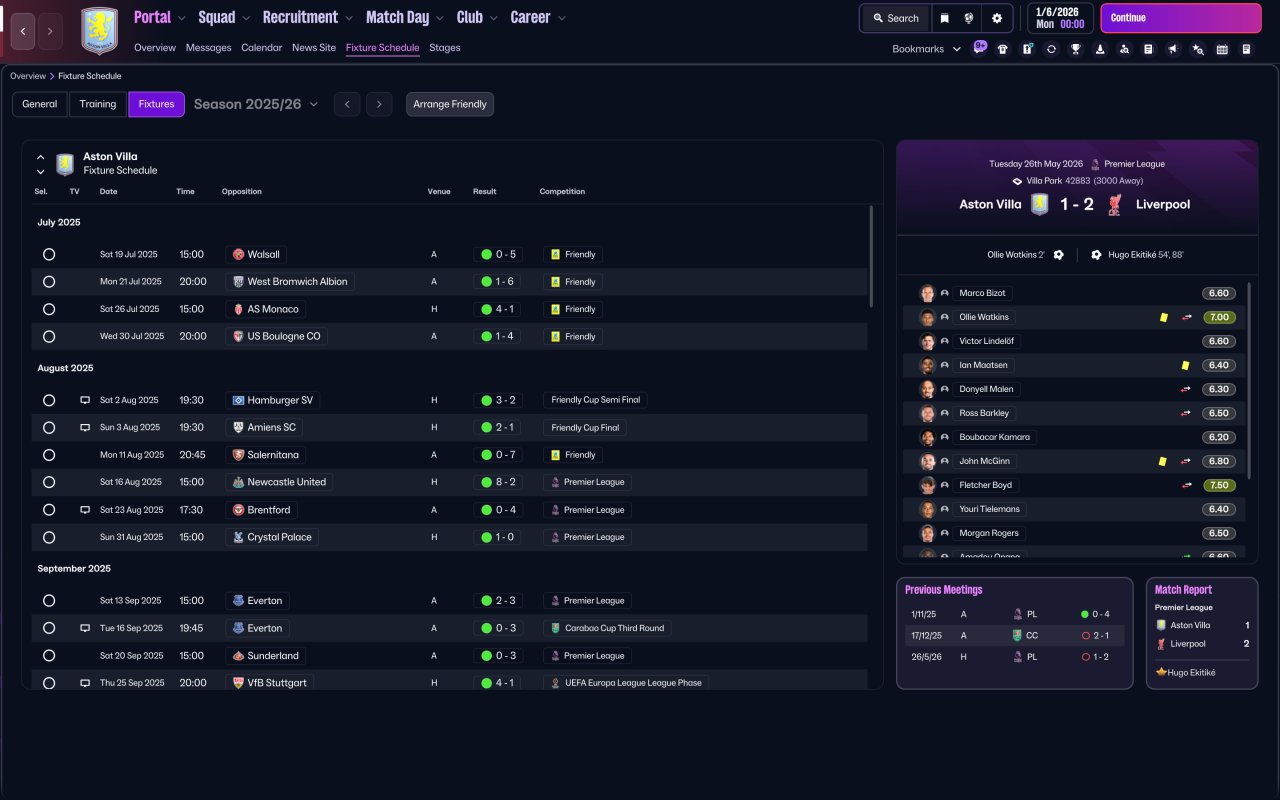Image resolution: width=1280 pixels, height=800 pixels.
Task: Click the Continue button
Action: (x=1181, y=18)
